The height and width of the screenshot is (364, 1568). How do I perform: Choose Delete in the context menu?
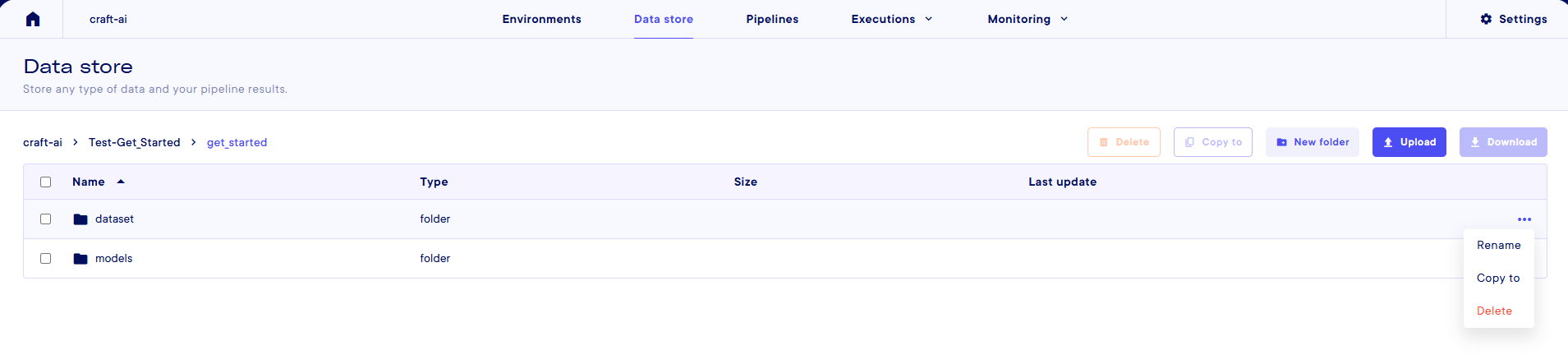[x=1494, y=311]
